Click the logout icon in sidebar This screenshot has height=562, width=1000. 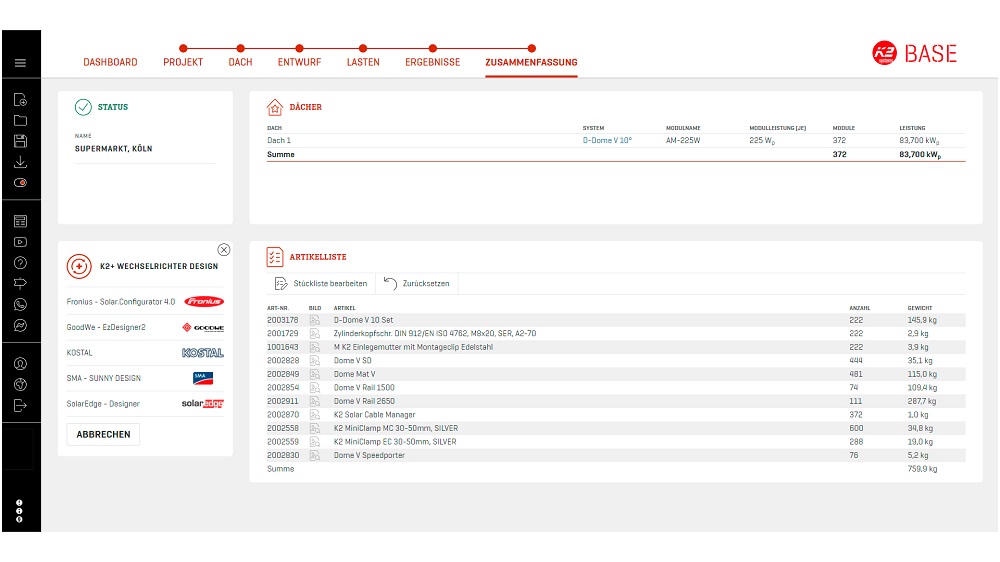20,405
